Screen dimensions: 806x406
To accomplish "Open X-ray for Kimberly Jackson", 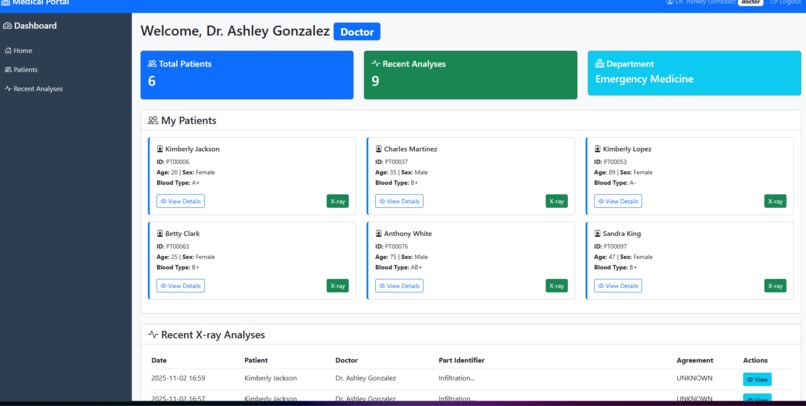I will [338, 201].
